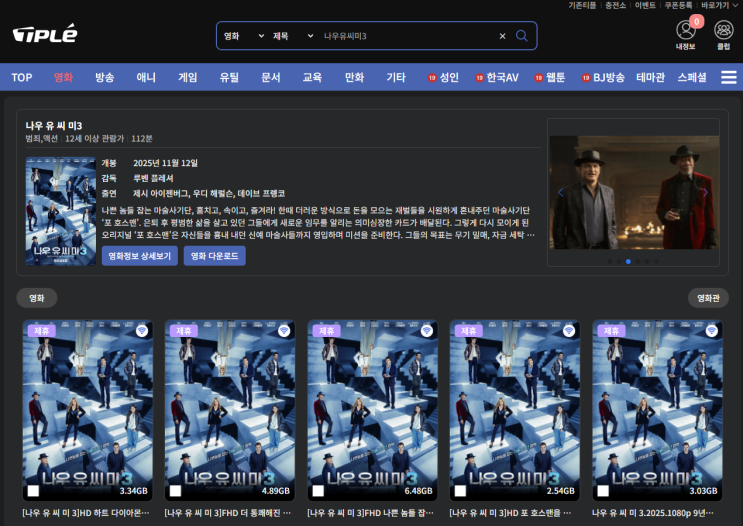The height and width of the screenshot is (526, 743).
Task: Expand the 영화 category dropdown in search
Action: point(244,36)
